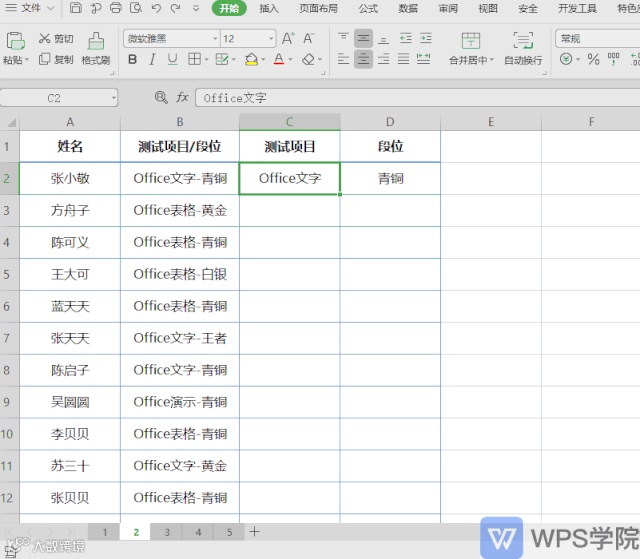Switch to the 视图 ribbon tab
The image size is (640, 559).
(x=488, y=8)
